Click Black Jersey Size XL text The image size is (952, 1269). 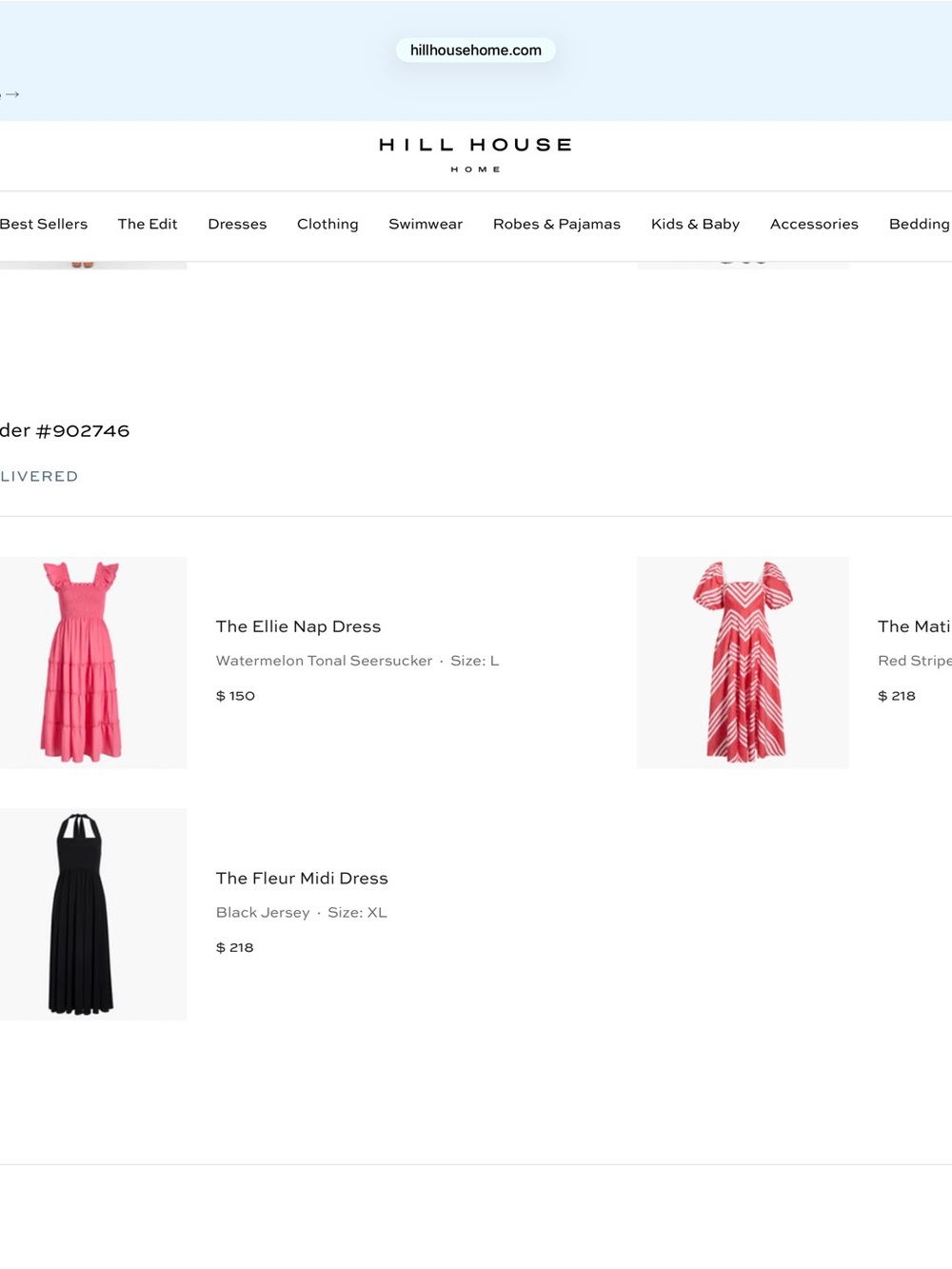click(301, 912)
